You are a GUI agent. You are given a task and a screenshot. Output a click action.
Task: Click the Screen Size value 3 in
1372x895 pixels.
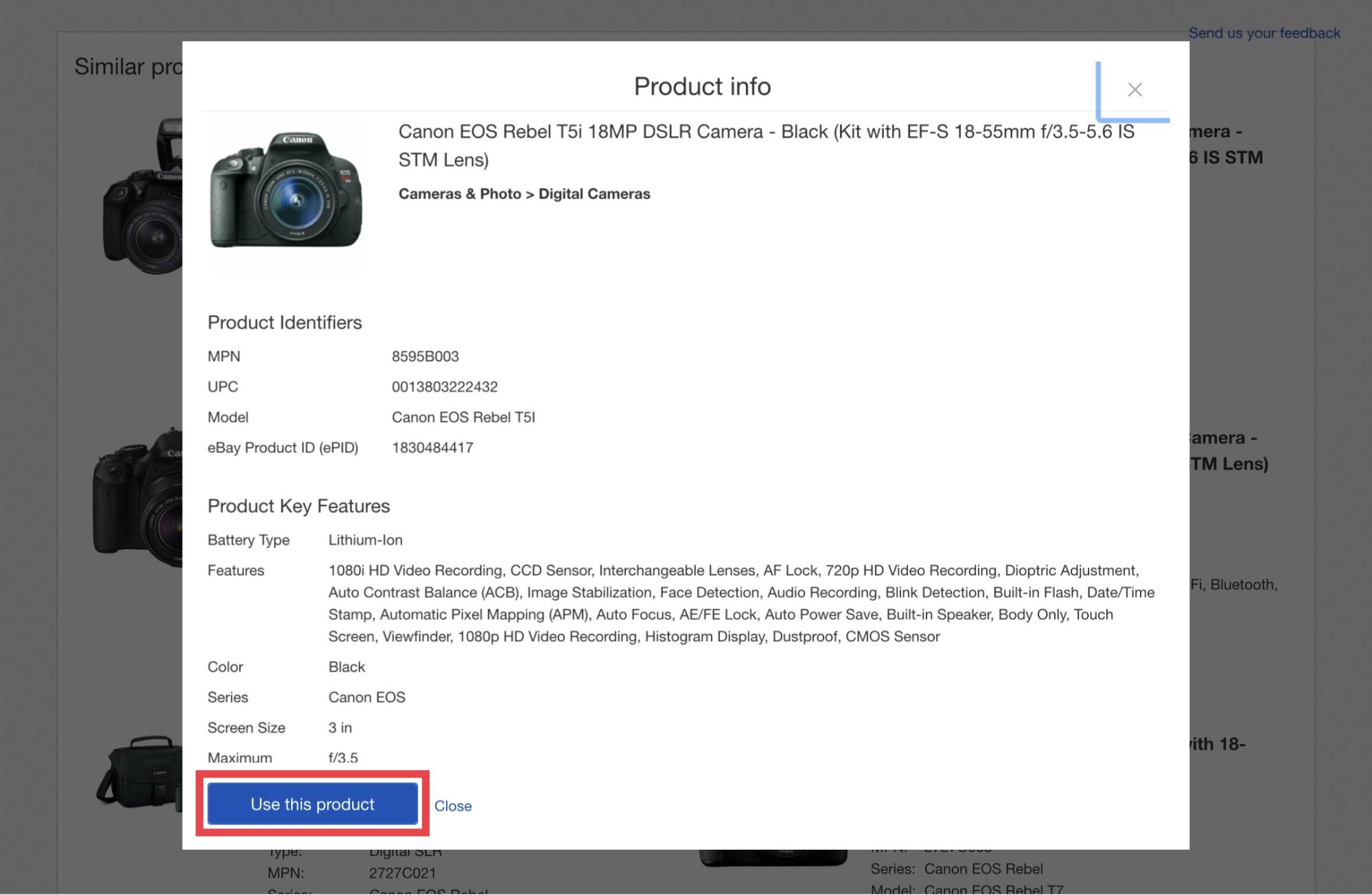point(340,728)
